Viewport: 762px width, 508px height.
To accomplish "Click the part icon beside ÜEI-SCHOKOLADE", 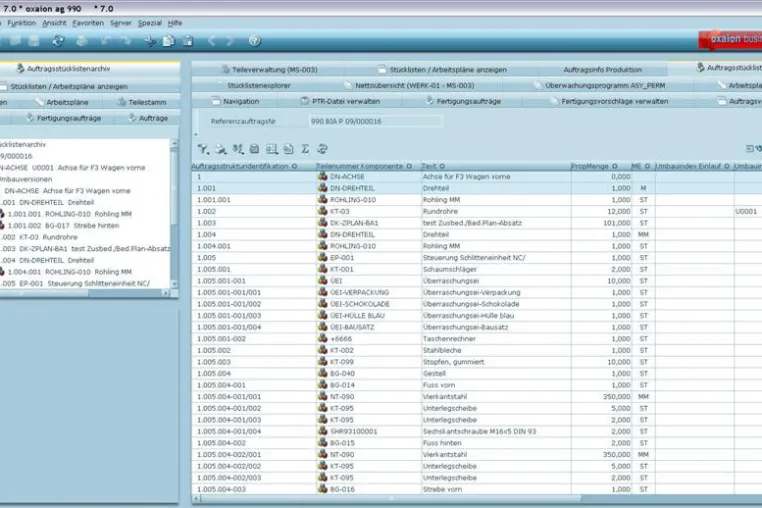I will [322, 304].
